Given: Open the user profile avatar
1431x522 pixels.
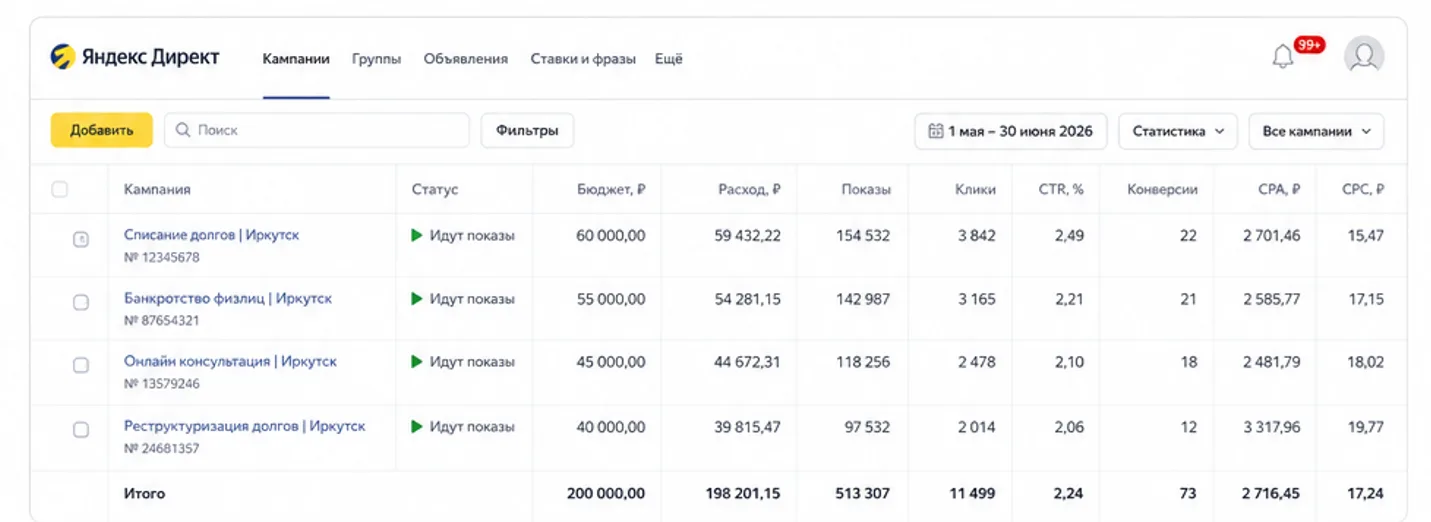Looking at the screenshot, I should tap(1364, 56).
